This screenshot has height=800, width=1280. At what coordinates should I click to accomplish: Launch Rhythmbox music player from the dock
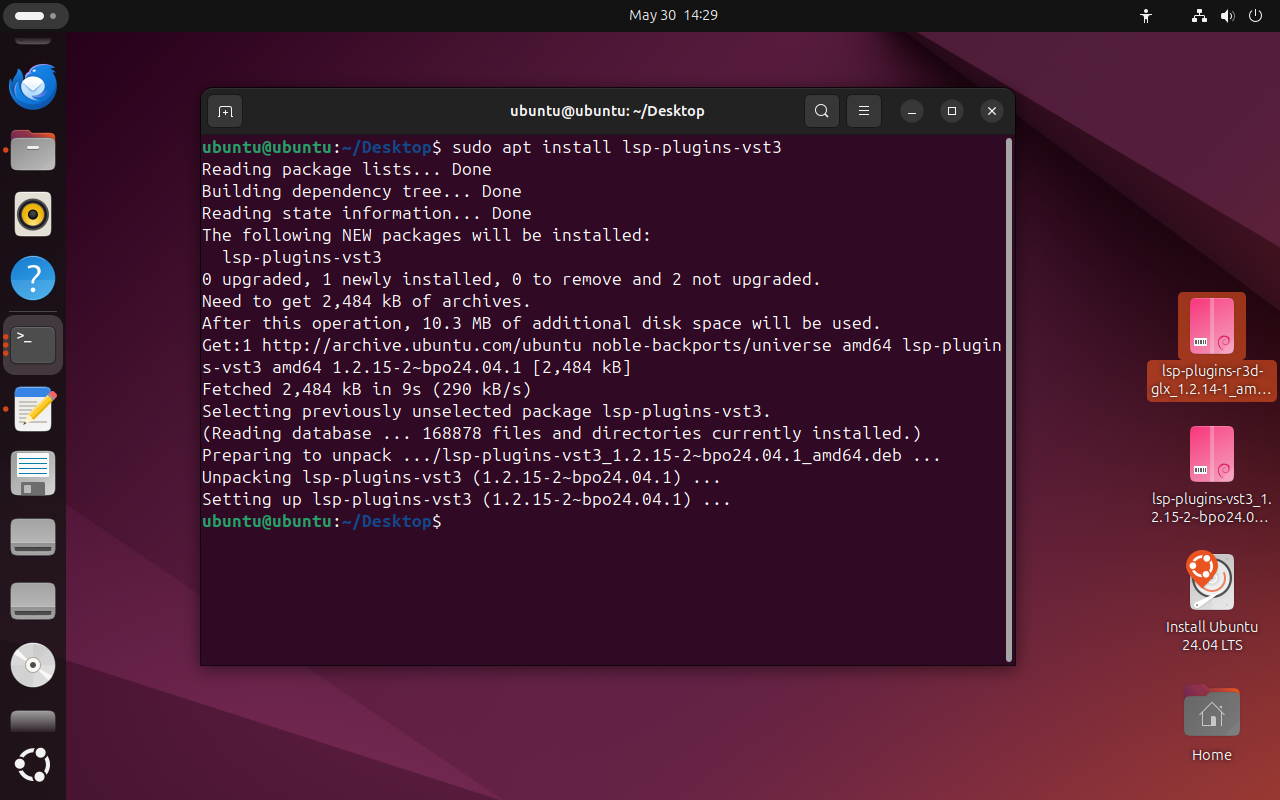(33, 214)
